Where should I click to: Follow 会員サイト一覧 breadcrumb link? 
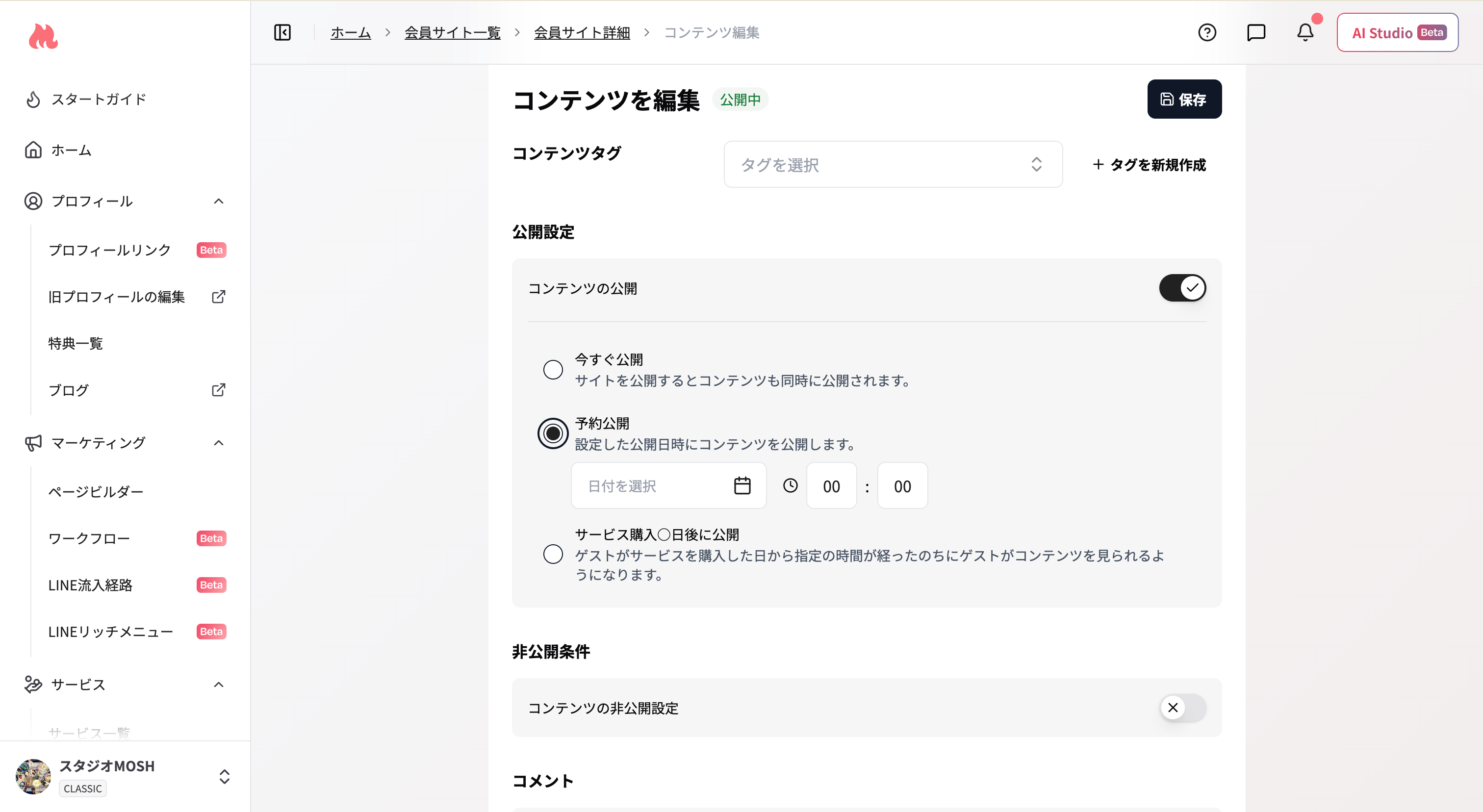(x=453, y=33)
